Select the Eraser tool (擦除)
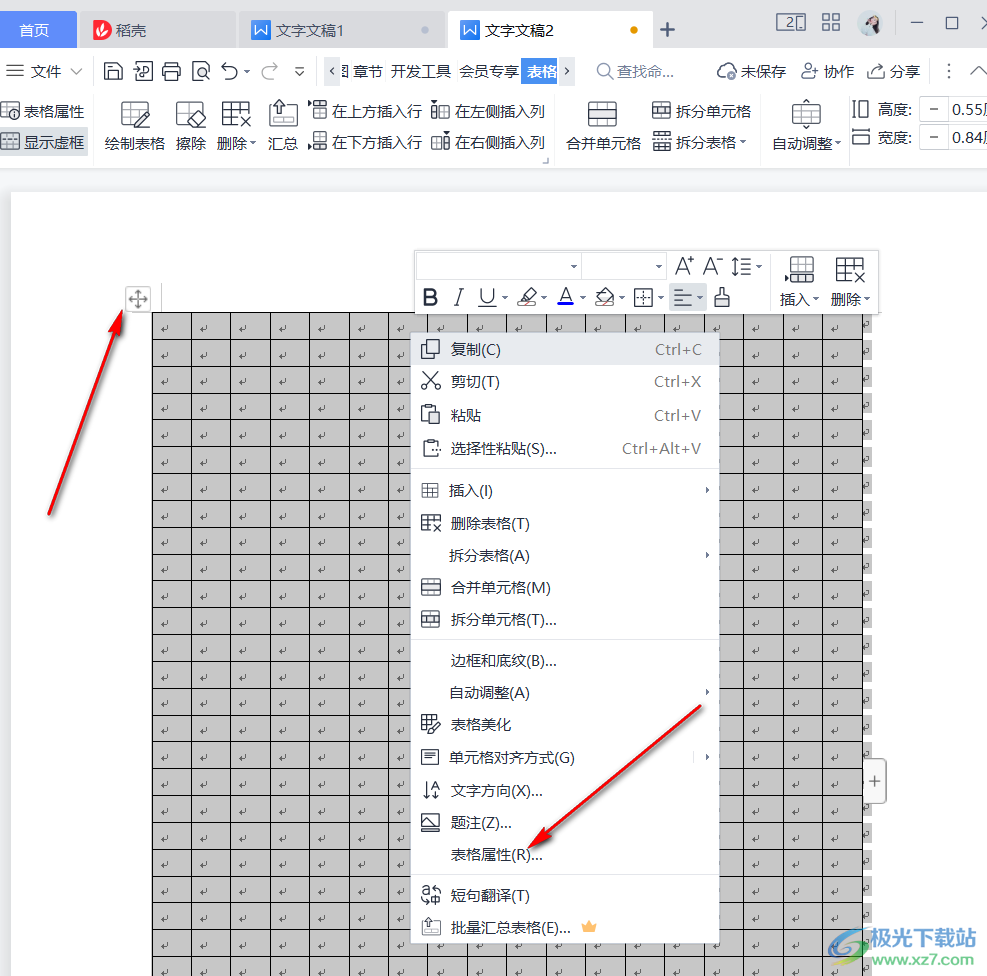 191,126
